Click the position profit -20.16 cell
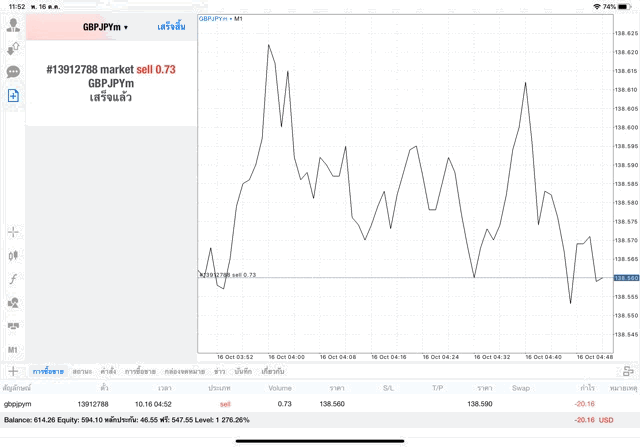Screen dimensions: 640x447 [x=584, y=404]
